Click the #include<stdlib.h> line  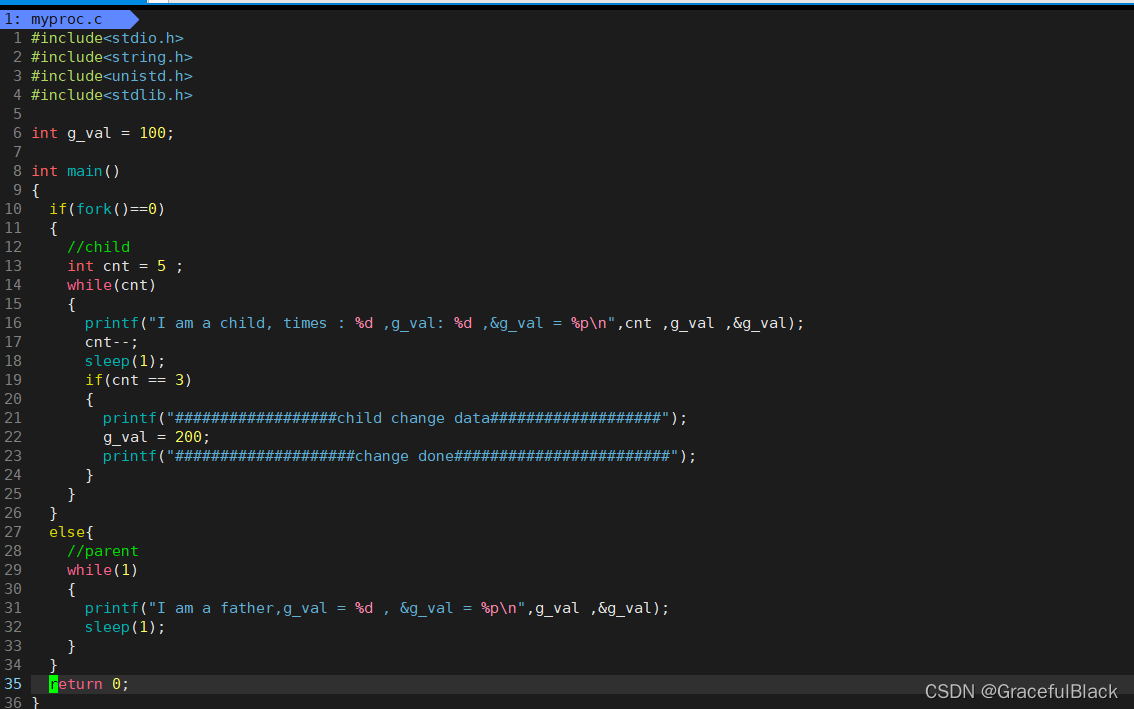pos(111,95)
